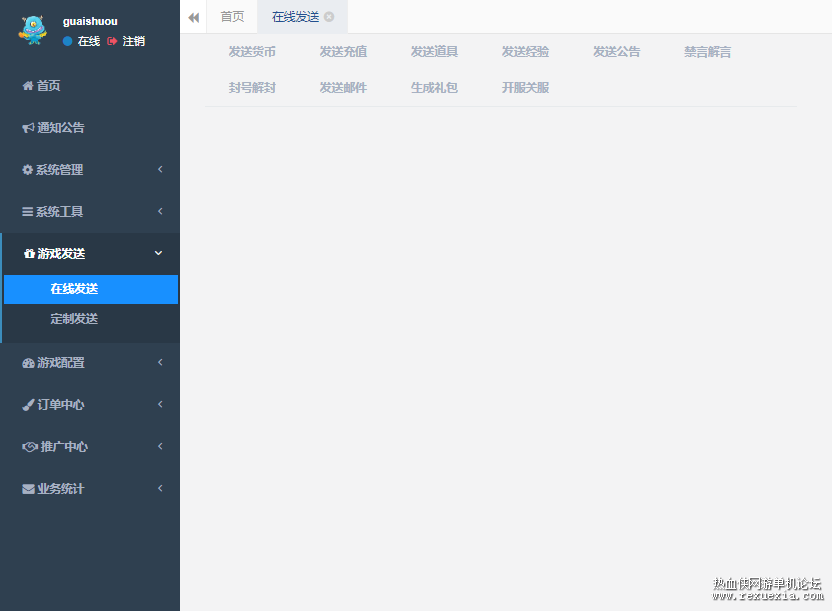Expand the 系统工具 menu chevron
This screenshot has width=832, height=611.
tap(160, 211)
